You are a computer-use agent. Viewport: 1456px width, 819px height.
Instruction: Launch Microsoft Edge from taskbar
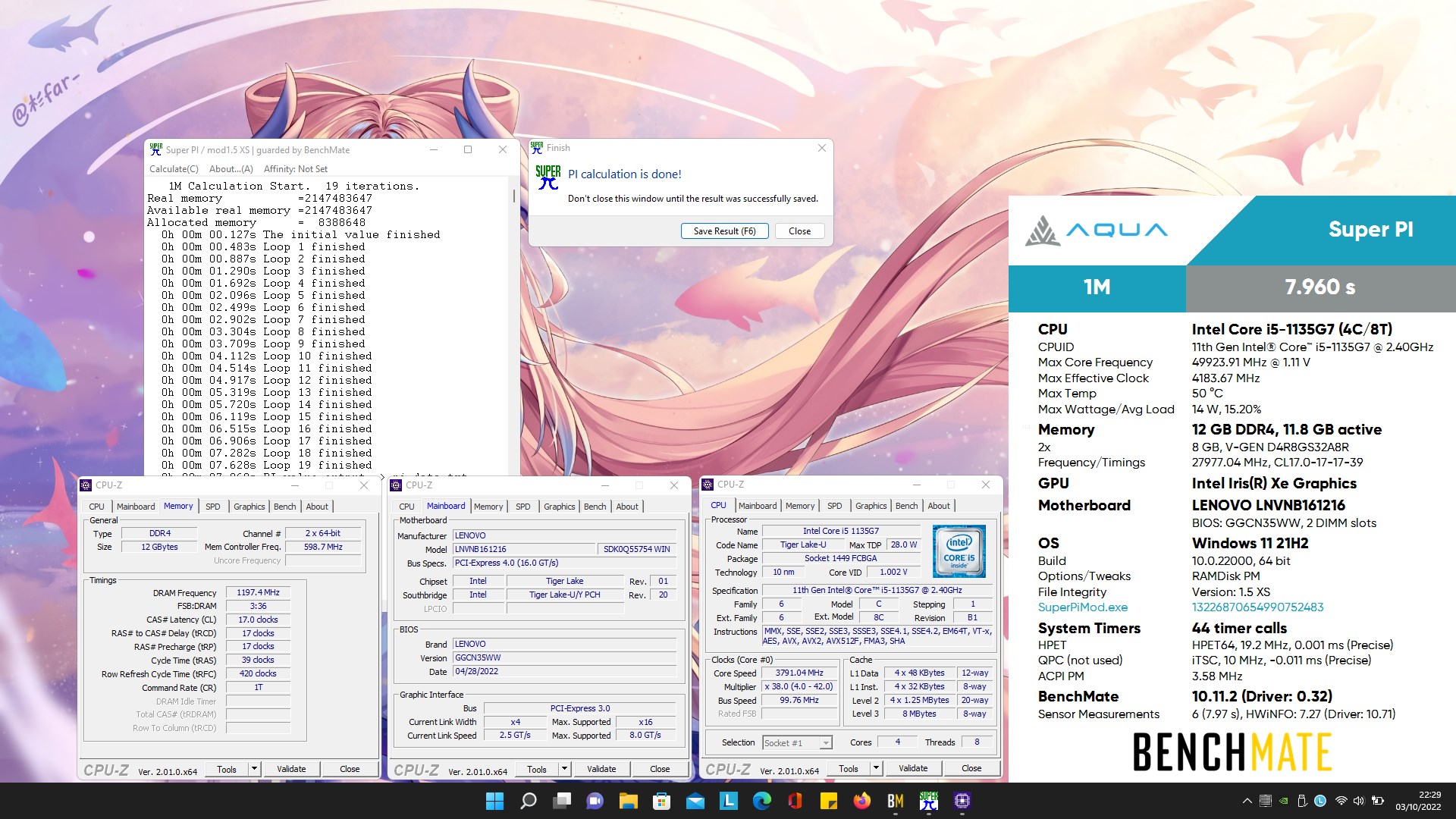pos(762,801)
